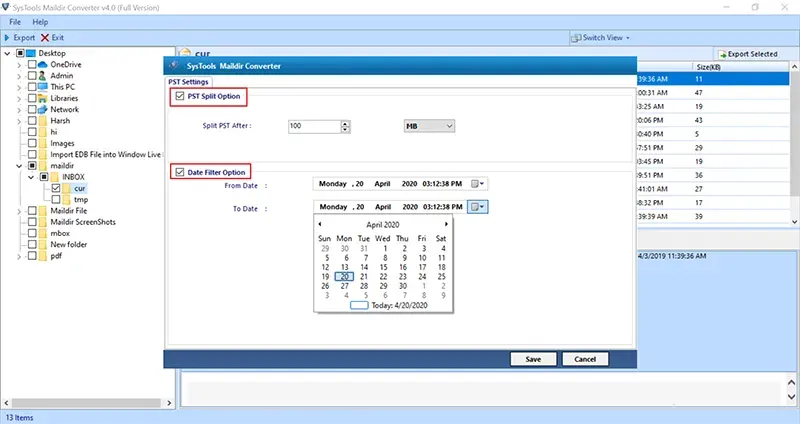The height and width of the screenshot is (424, 800).
Task: Select April 15 in the calendar
Action: 383,267
